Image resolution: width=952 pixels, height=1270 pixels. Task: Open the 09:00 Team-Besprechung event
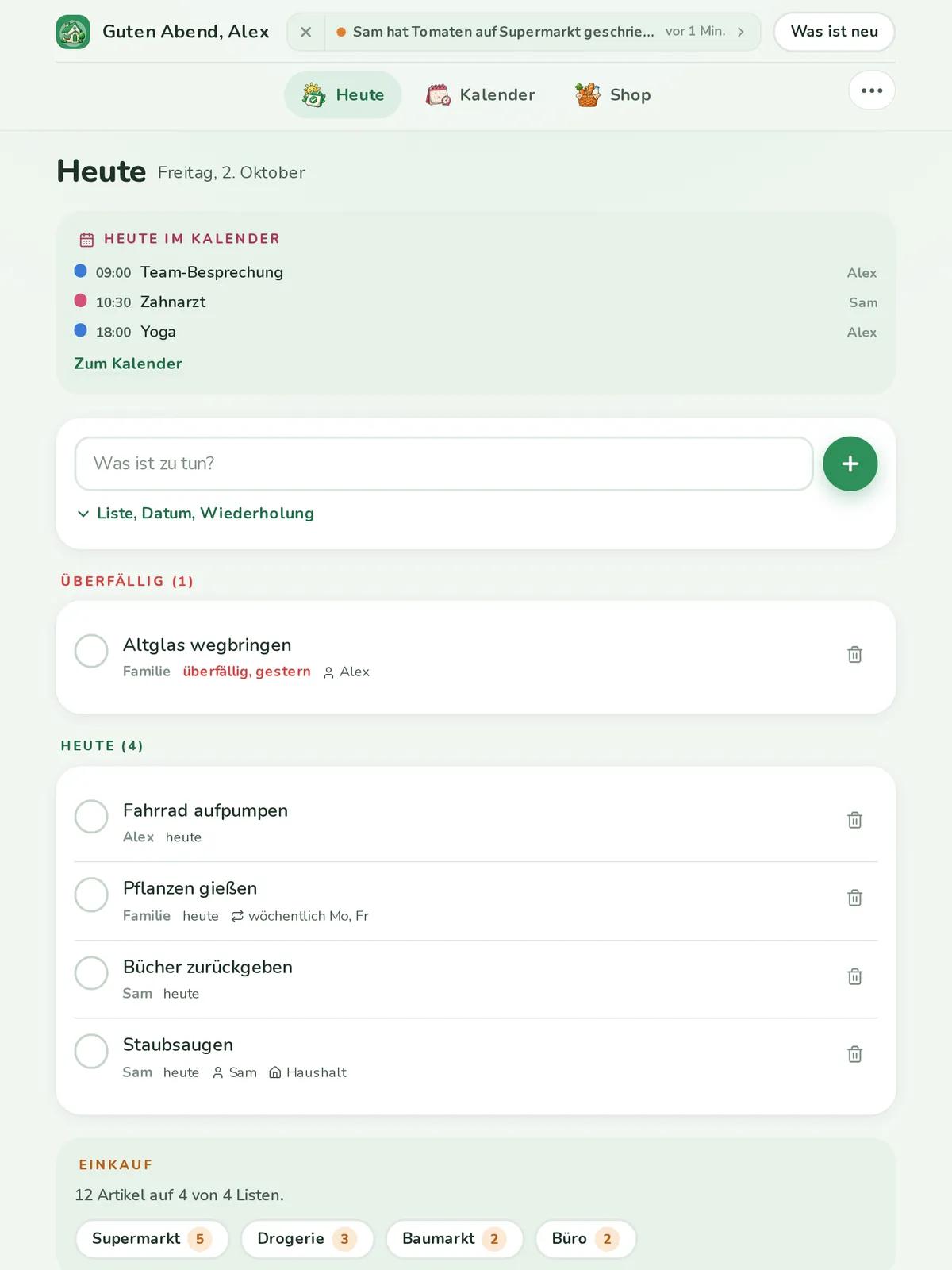pyautogui.click(x=476, y=272)
